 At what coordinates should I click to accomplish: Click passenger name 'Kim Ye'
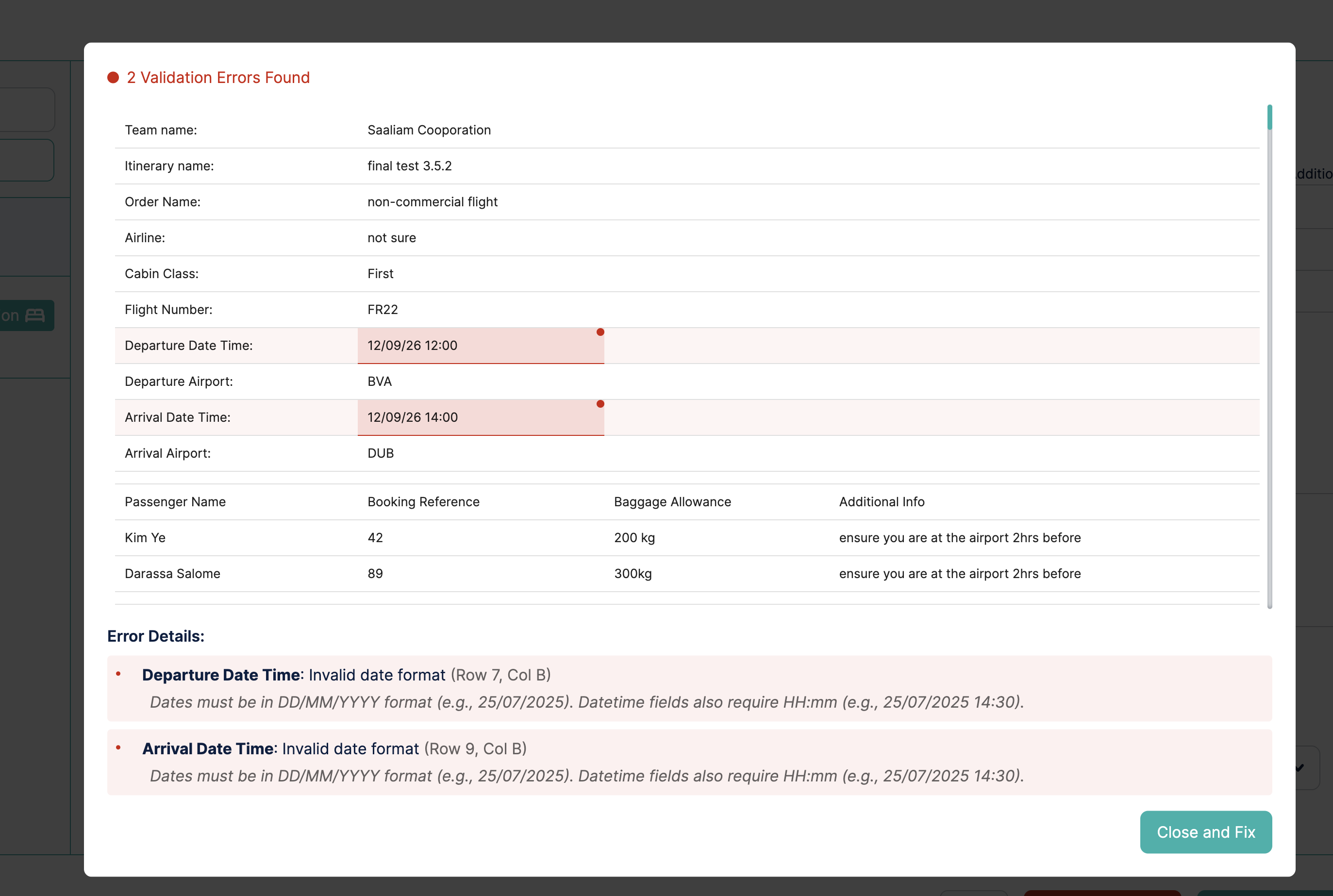(145, 538)
